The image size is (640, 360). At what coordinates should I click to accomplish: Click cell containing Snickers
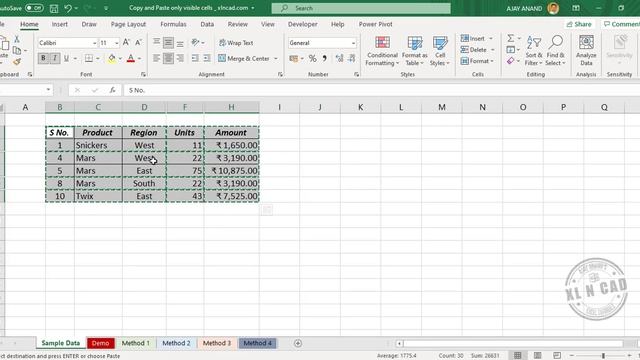(x=98, y=145)
